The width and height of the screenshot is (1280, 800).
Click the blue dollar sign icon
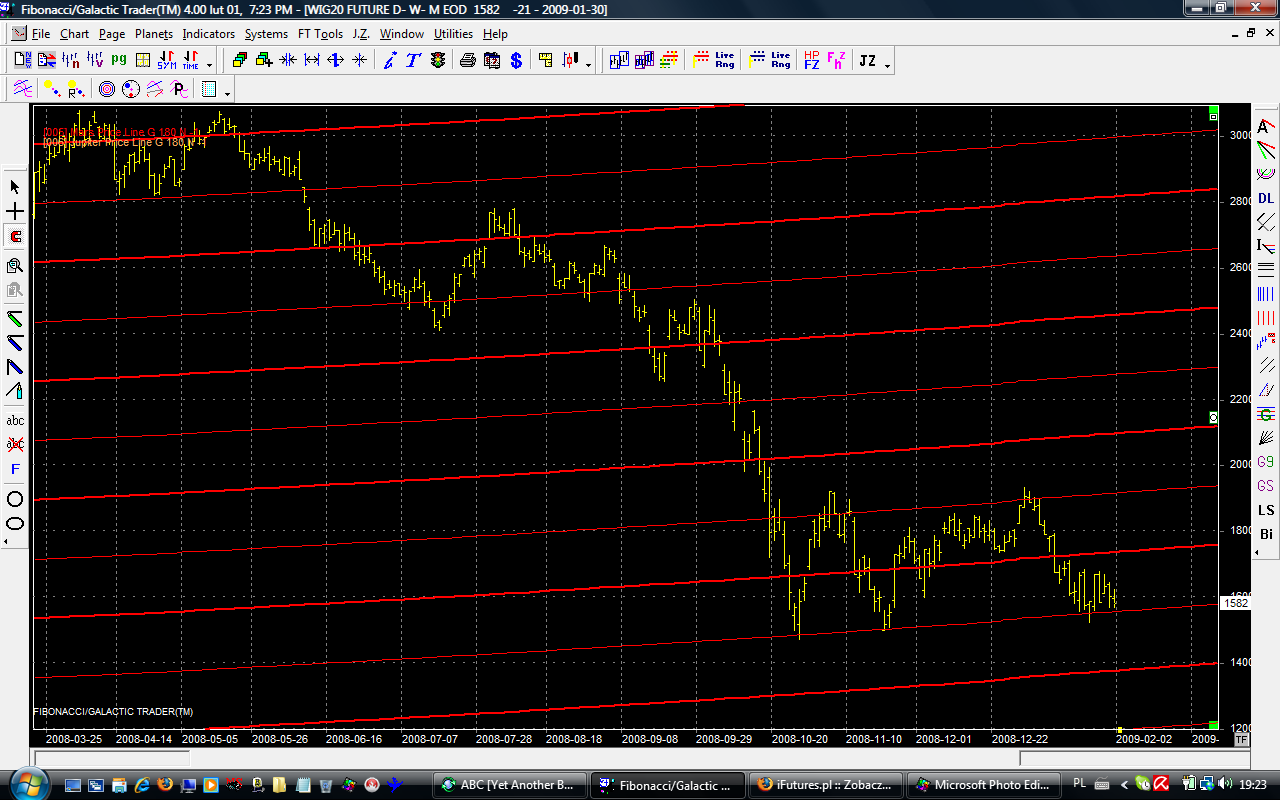[516, 61]
